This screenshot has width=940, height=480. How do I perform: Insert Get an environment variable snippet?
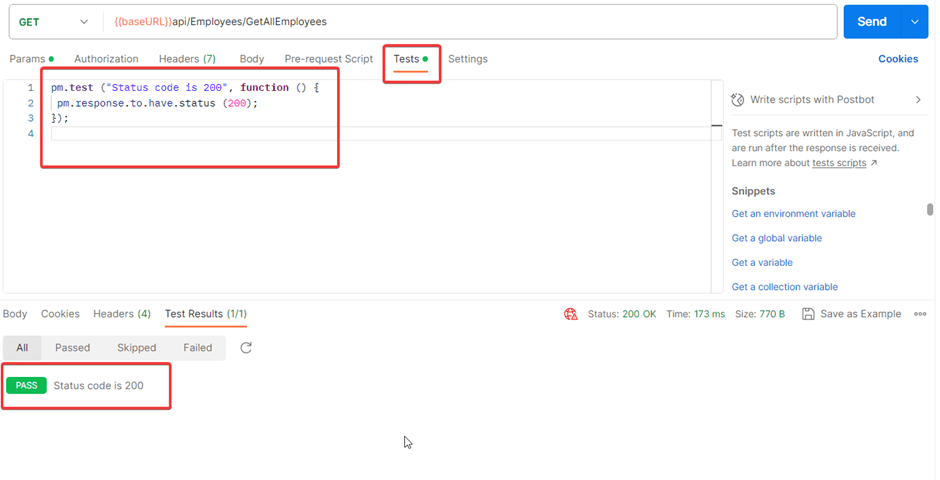pyautogui.click(x=793, y=213)
